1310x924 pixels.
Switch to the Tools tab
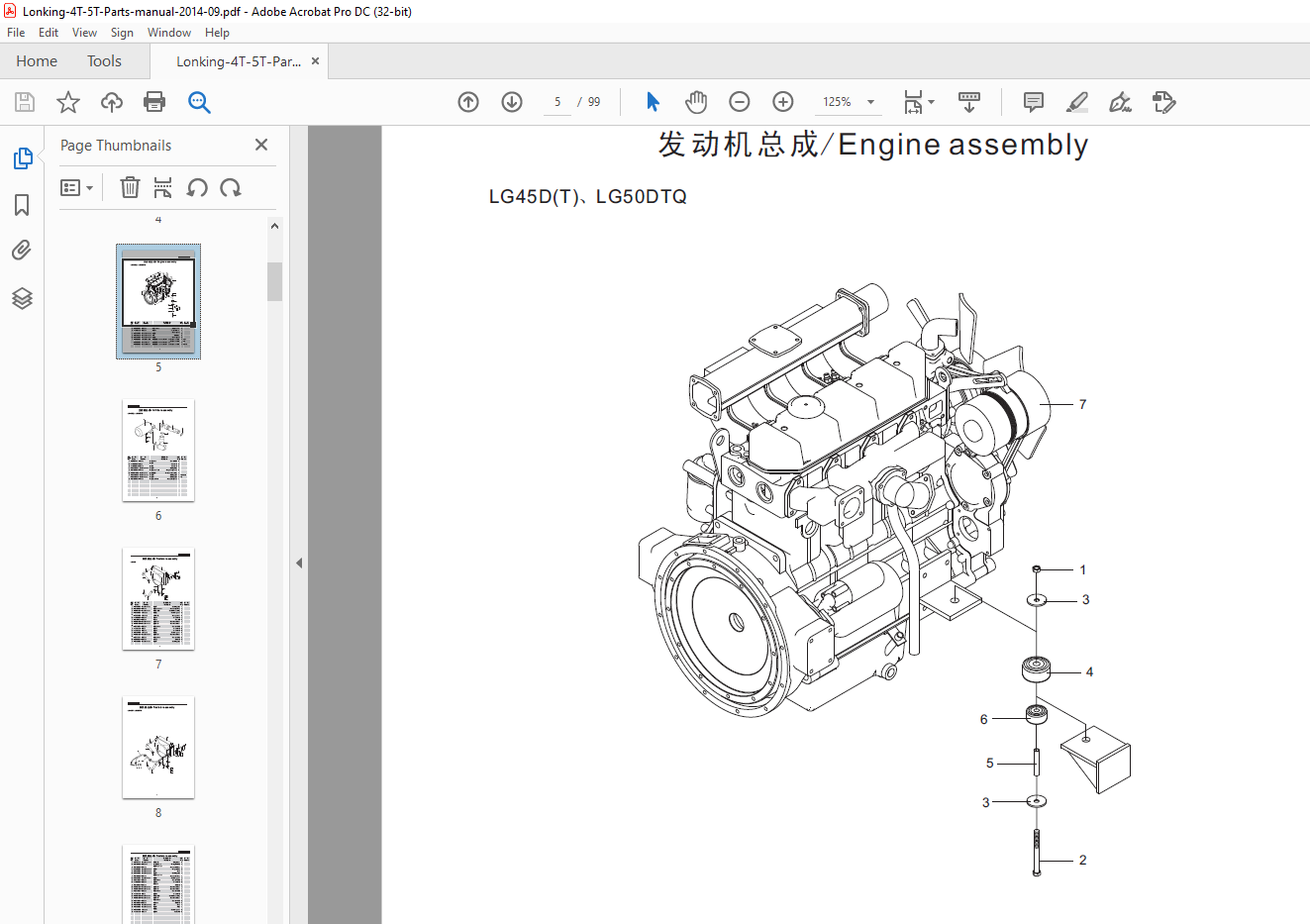(x=104, y=61)
